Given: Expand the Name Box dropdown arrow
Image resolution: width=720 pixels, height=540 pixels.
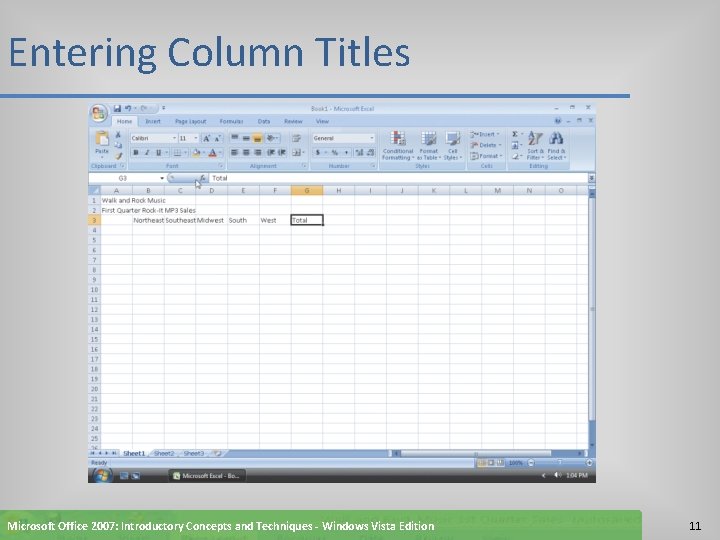Looking at the screenshot, I should pyautogui.click(x=162, y=178).
